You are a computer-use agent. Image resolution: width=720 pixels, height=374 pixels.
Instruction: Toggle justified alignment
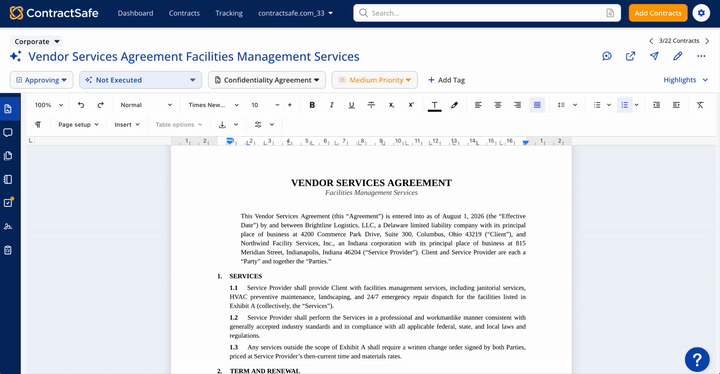click(x=537, y=105)
